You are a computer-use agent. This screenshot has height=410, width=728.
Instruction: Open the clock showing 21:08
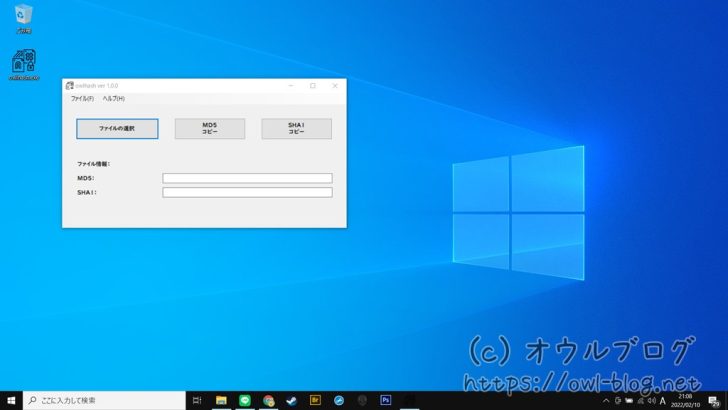[x=685, y=401]
